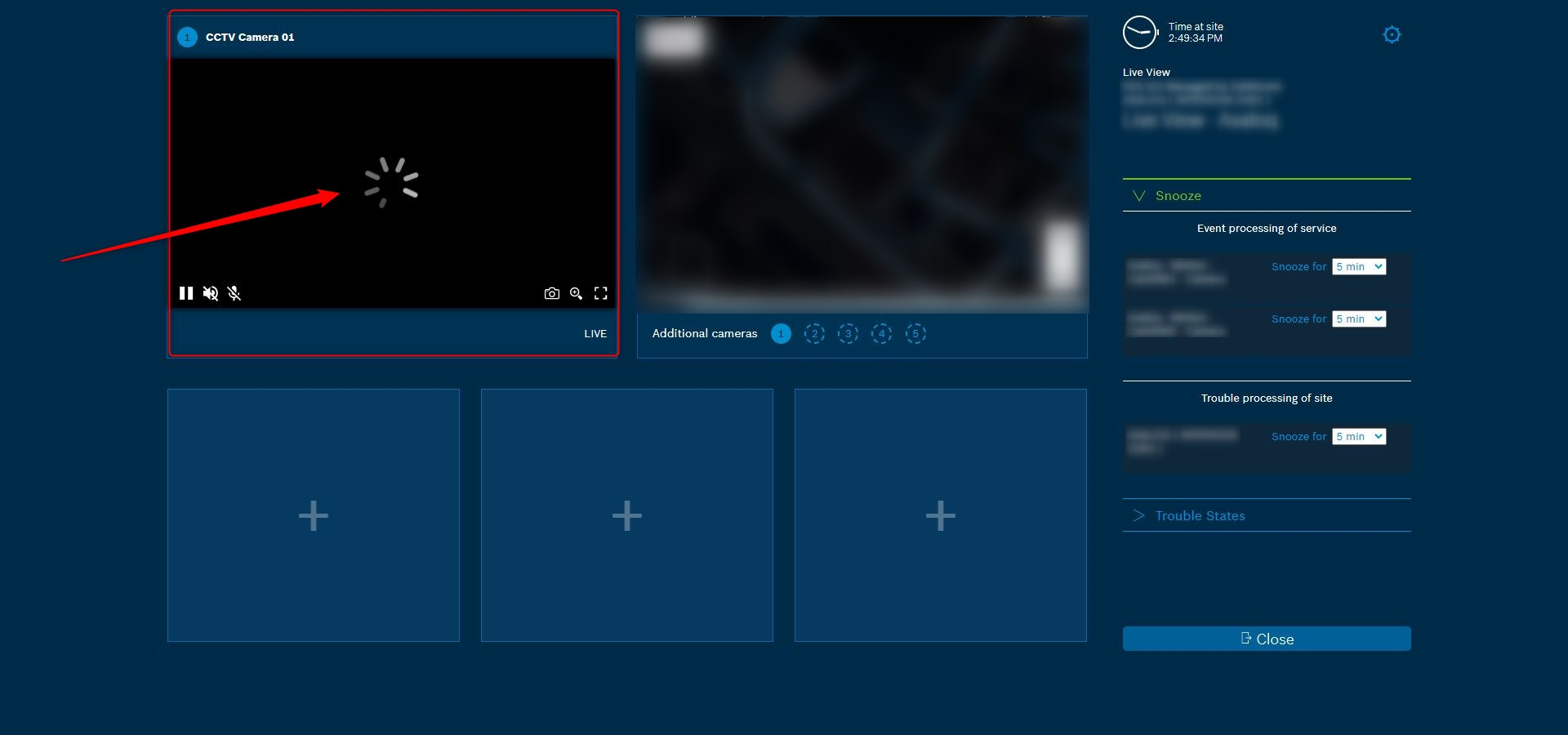Add a camera to the middle empty tile

point(626,515)
